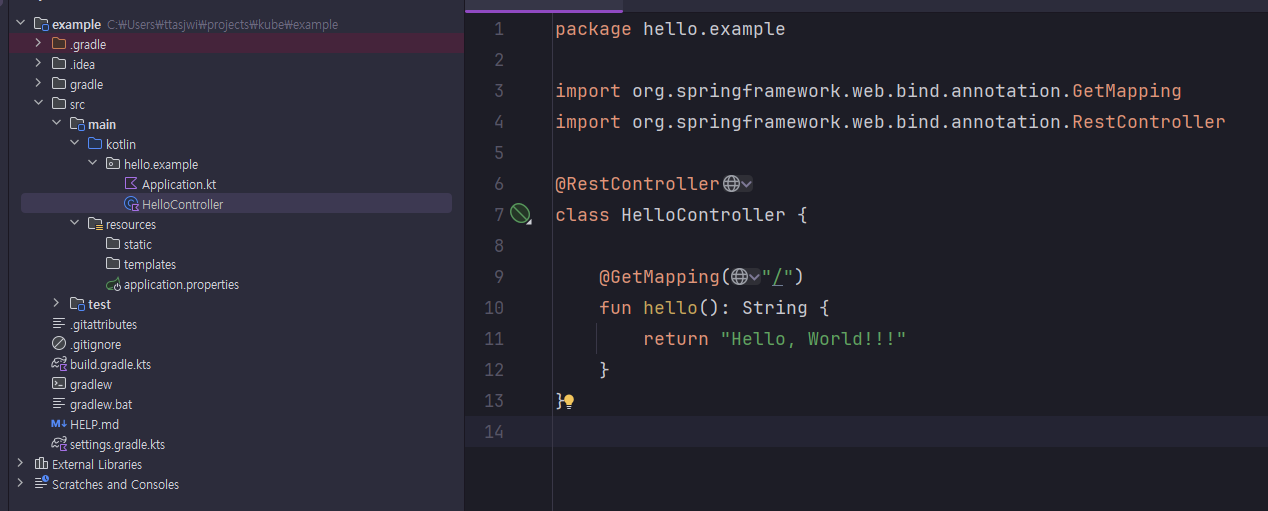Collapse the main folder chevron
This screenshot has width=1268, height=511.
pyautogui.click(x=57, y=124)
